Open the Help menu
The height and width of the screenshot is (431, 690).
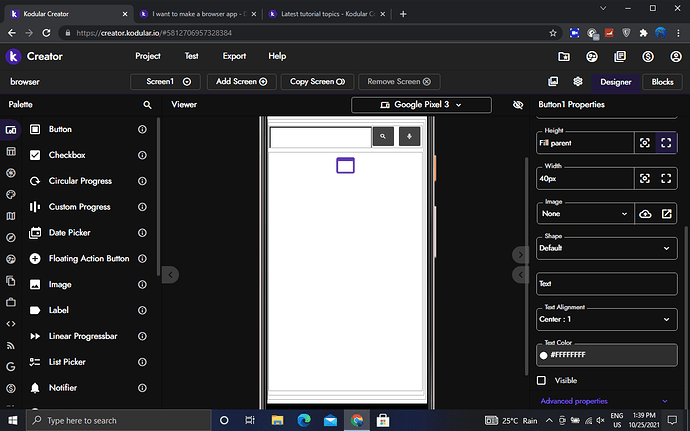277,56
